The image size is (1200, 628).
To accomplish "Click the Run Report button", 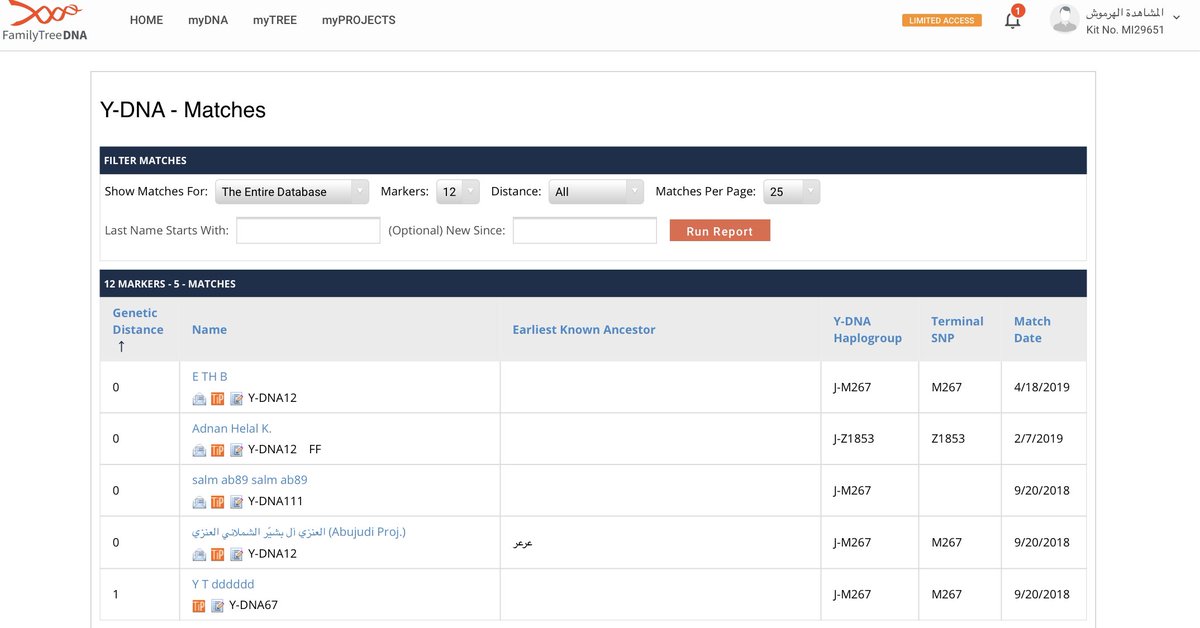I will tap(720, 231).
